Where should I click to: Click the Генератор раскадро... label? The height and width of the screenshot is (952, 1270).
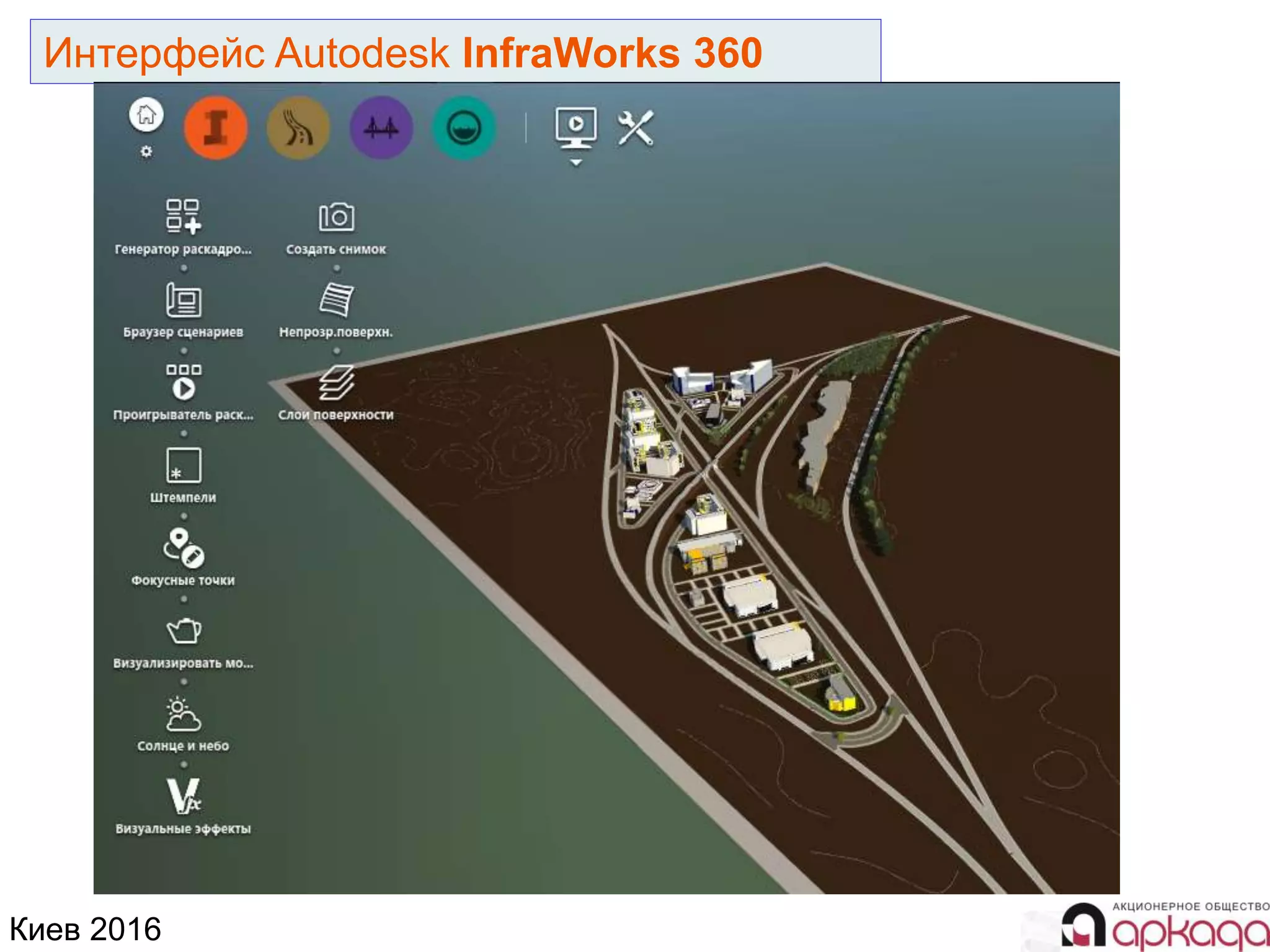[184, 249]
